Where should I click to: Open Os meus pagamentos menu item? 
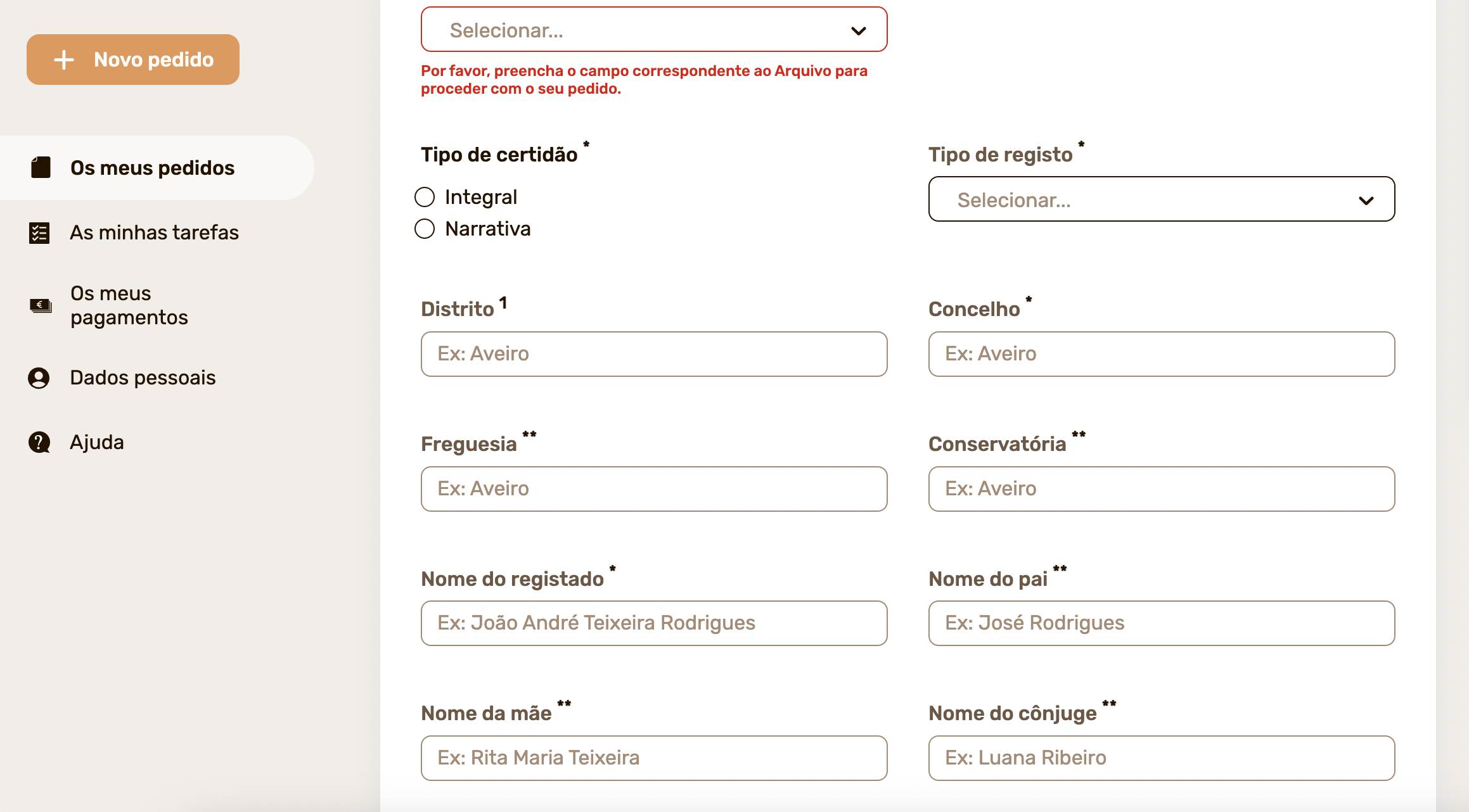[129, 305]
